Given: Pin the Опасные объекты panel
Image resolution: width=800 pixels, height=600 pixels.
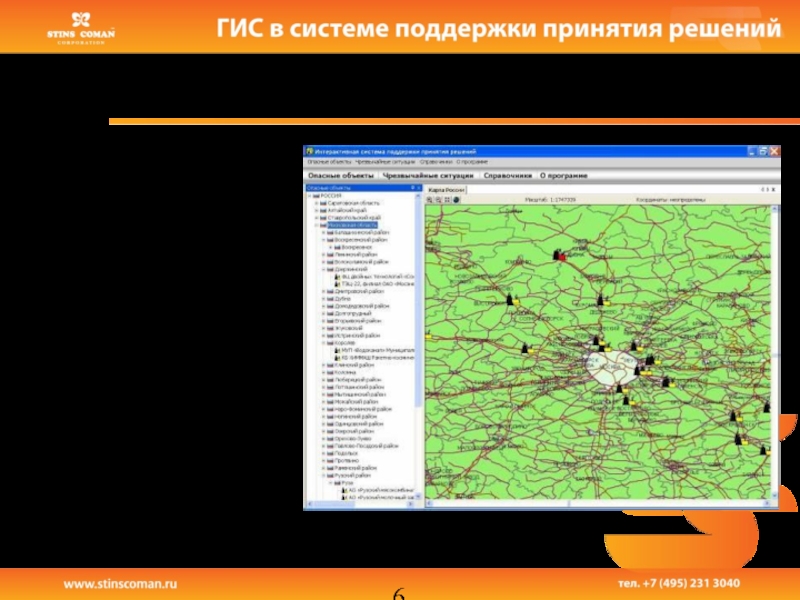Looking at the screenshot, I should coord(413,188).
